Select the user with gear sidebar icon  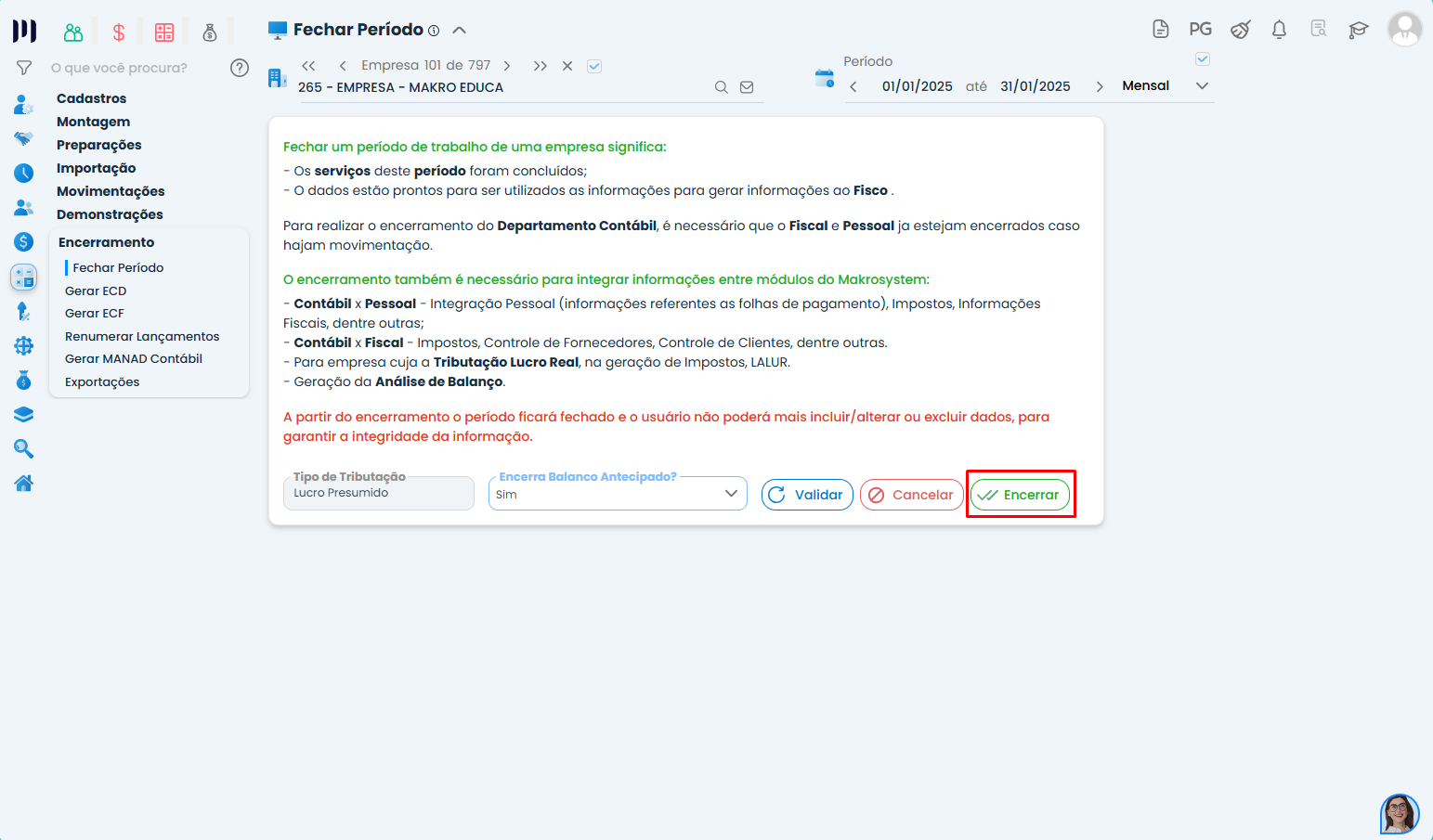pos(24,104)
